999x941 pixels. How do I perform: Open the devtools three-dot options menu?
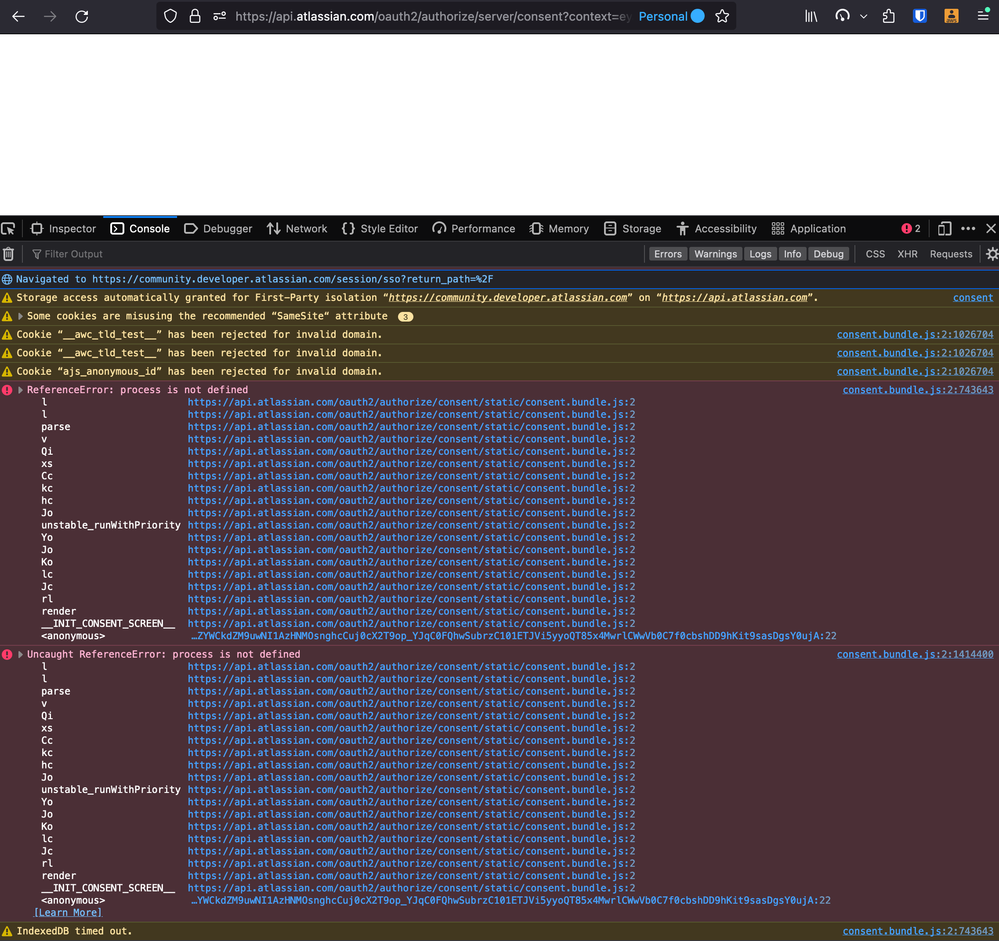click(968, 229)
